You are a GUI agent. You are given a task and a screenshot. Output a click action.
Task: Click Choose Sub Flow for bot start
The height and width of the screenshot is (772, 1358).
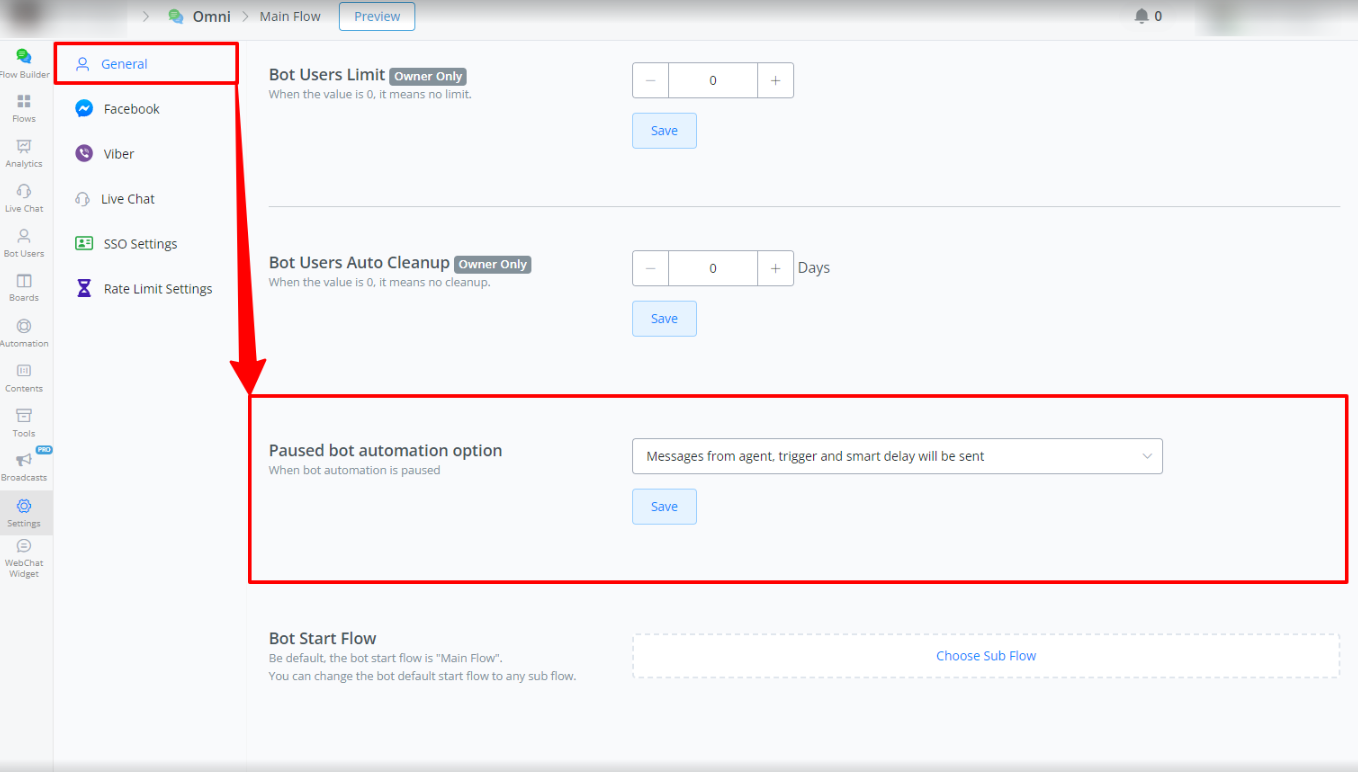(985, 656)
